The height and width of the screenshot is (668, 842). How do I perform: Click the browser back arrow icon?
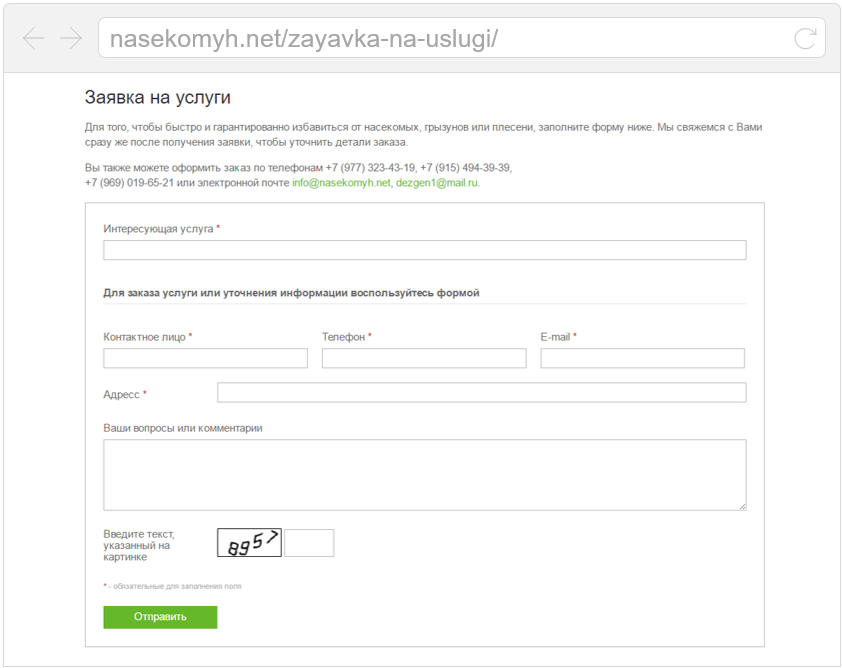[x=33, y=39]
